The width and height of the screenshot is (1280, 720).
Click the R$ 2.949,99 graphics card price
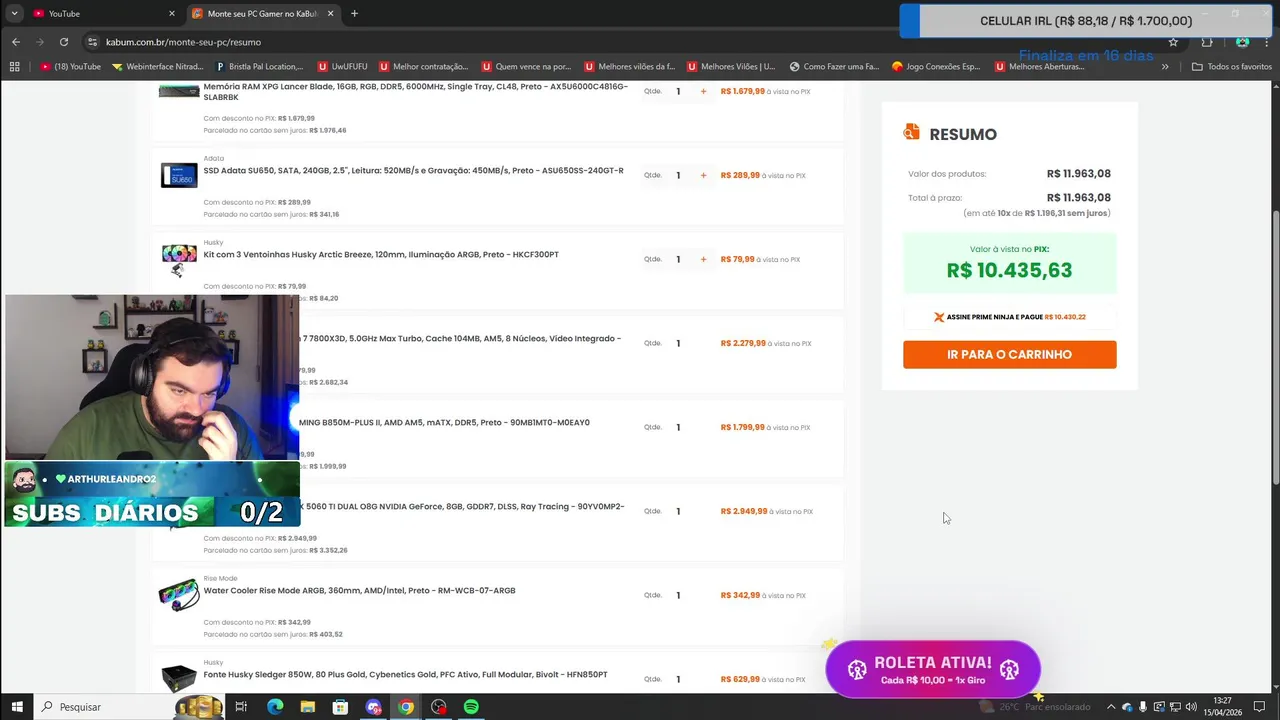[744, 511]
